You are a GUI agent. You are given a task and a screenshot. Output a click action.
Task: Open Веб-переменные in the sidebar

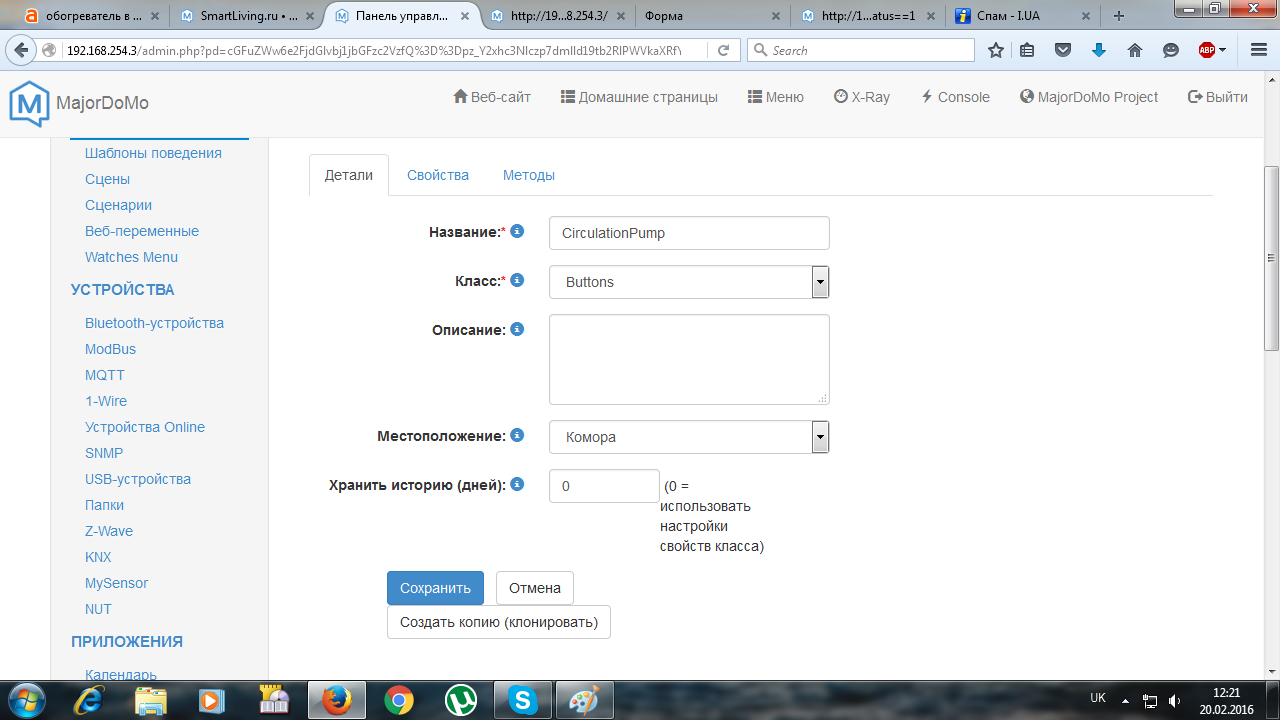coord(142,231)
